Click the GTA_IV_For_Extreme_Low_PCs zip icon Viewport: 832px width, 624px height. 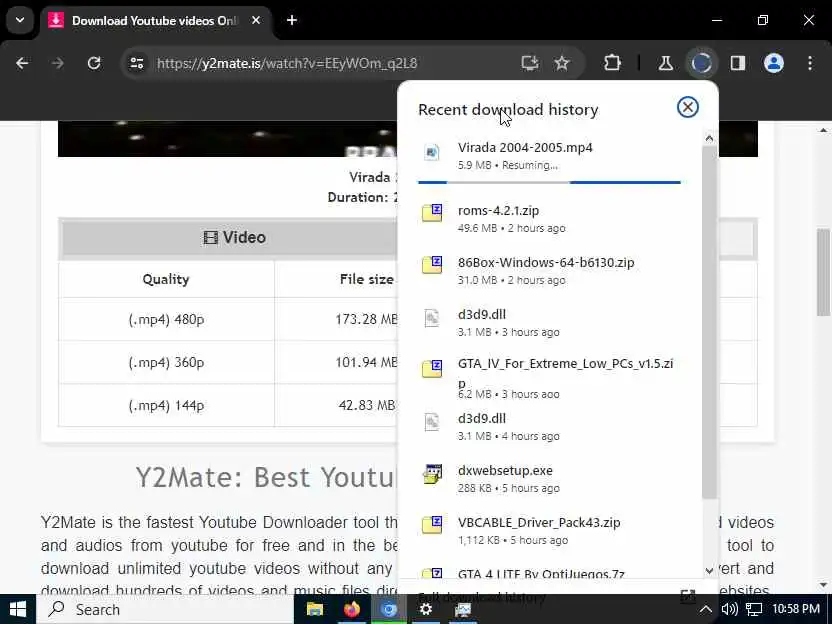click(432, 368)
